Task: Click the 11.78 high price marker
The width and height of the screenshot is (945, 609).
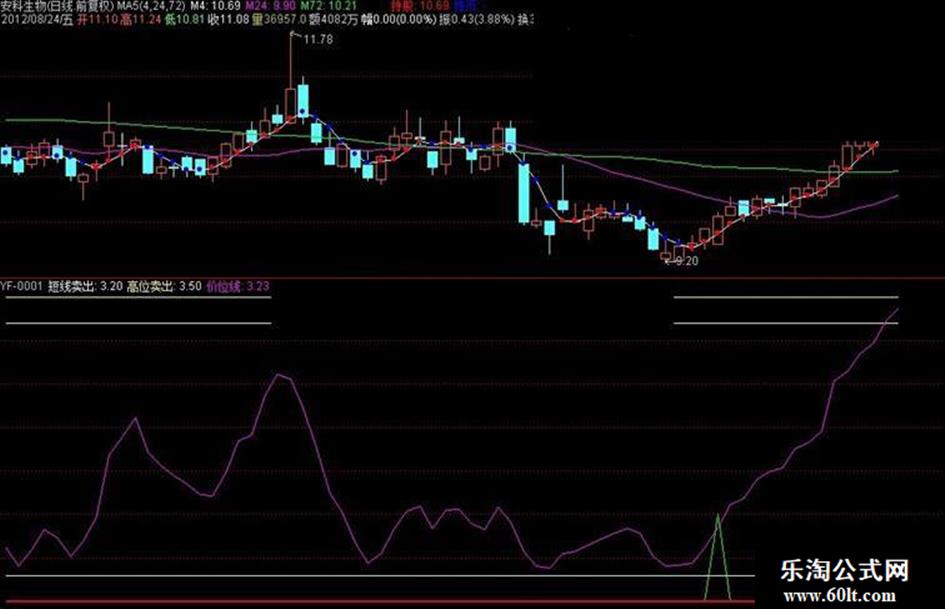Action: (x=318, y=40)
